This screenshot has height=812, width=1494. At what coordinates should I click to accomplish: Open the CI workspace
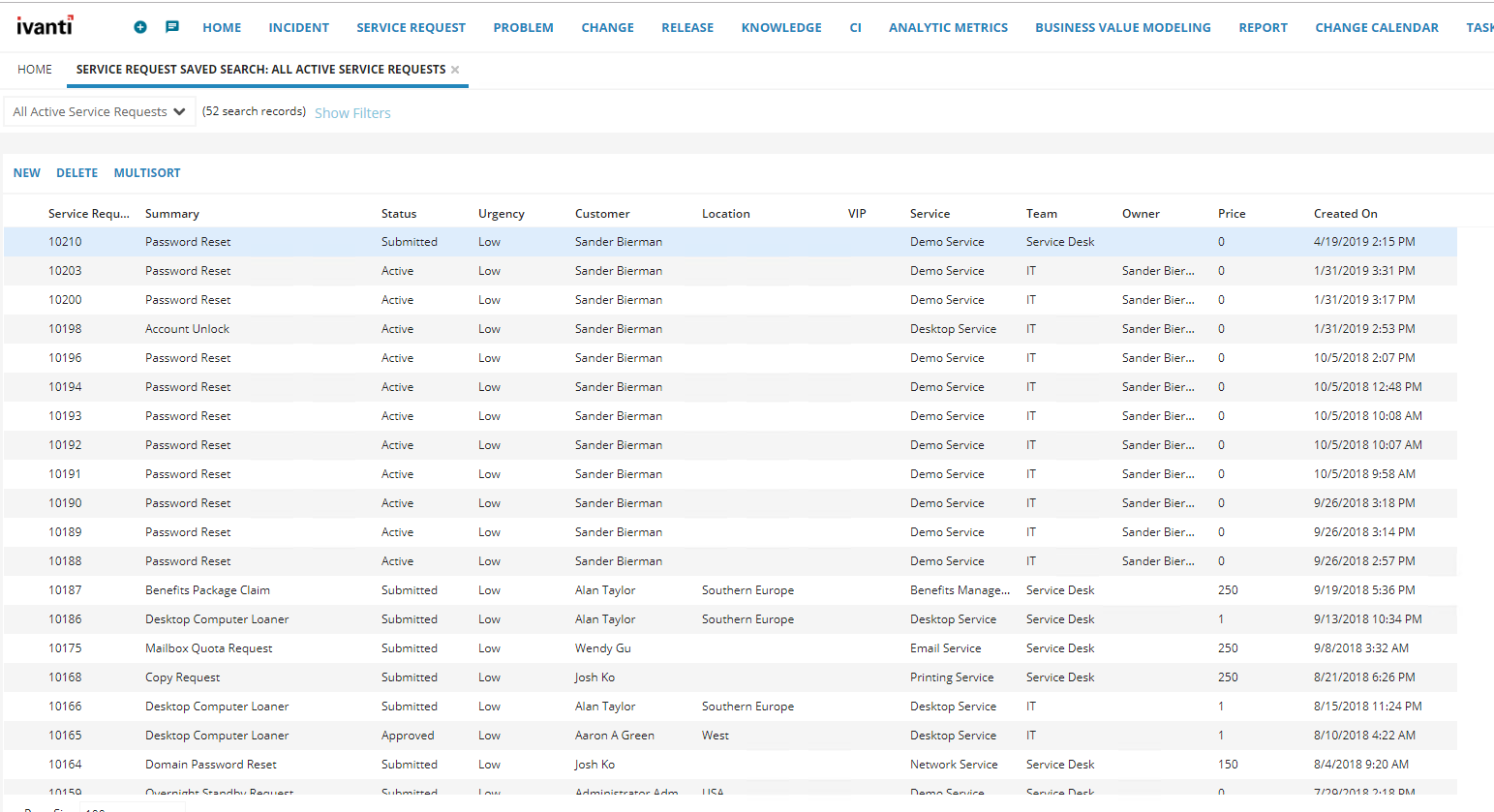(856, 28)
